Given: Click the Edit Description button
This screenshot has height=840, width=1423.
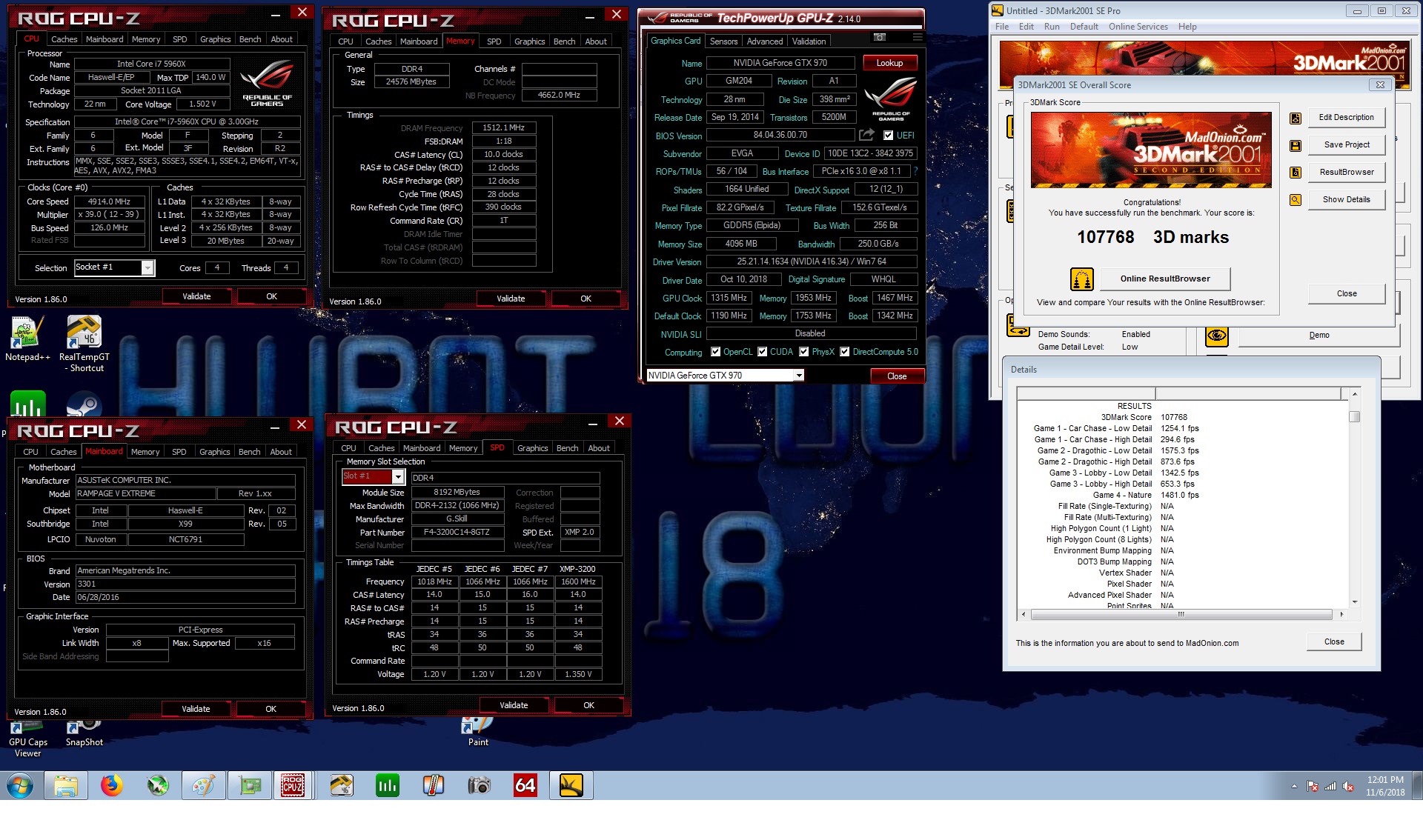Looking at the screenshot, I should coord(1347,118).
